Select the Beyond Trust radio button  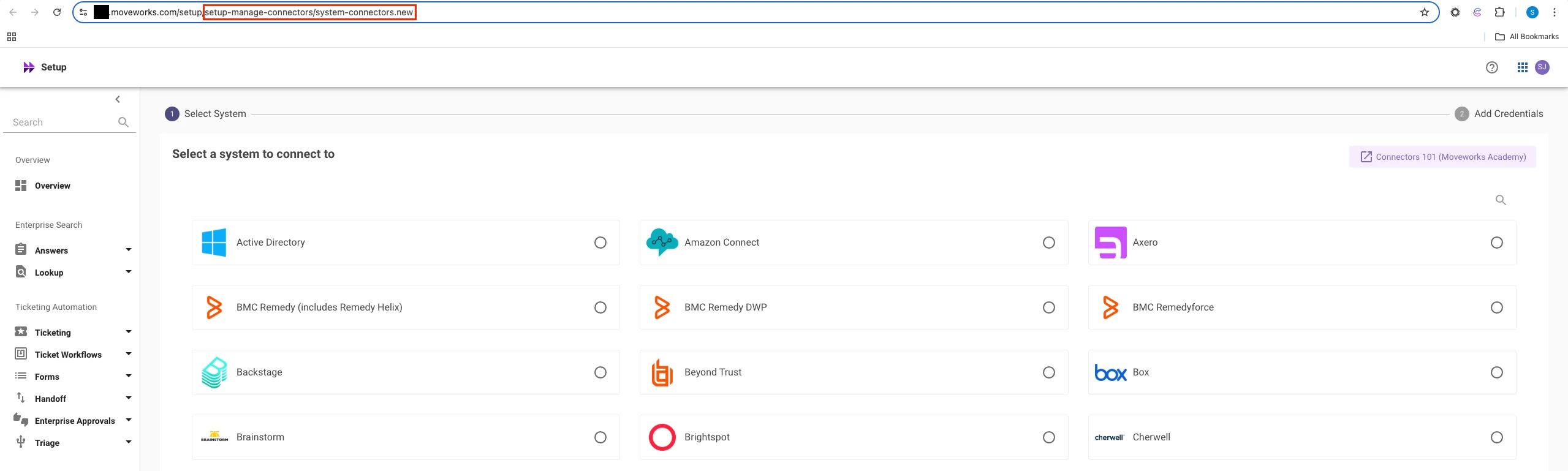(x=1049, y=372)
